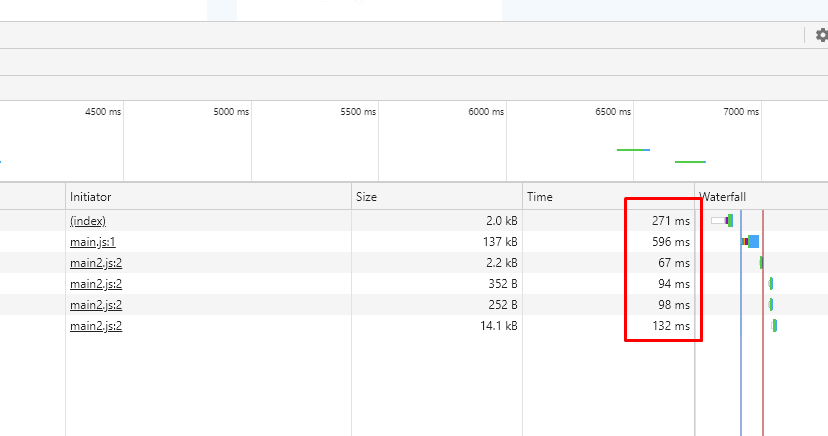The height and width of the screenshot is (436, 828).
Task: Follow the main.js:1 initiator link
Action: pyautogui.click(x=93, y=242)
